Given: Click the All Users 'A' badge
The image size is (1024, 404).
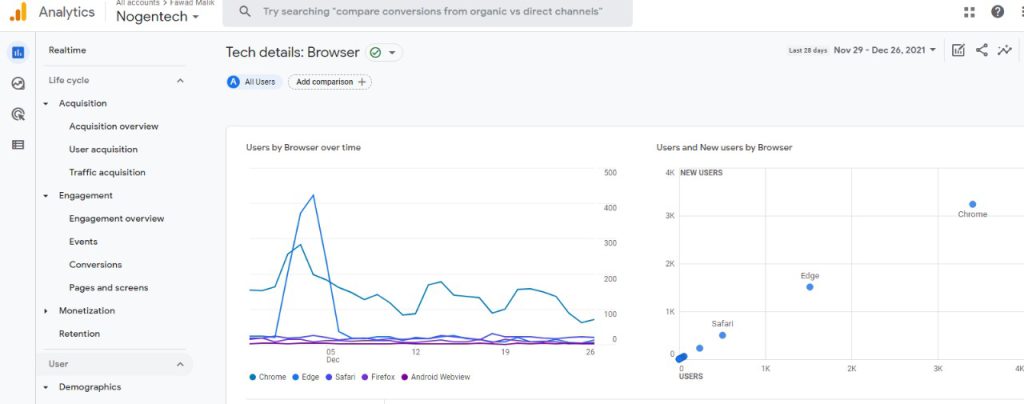Looking at the screenshot, I should pos(233,82).
